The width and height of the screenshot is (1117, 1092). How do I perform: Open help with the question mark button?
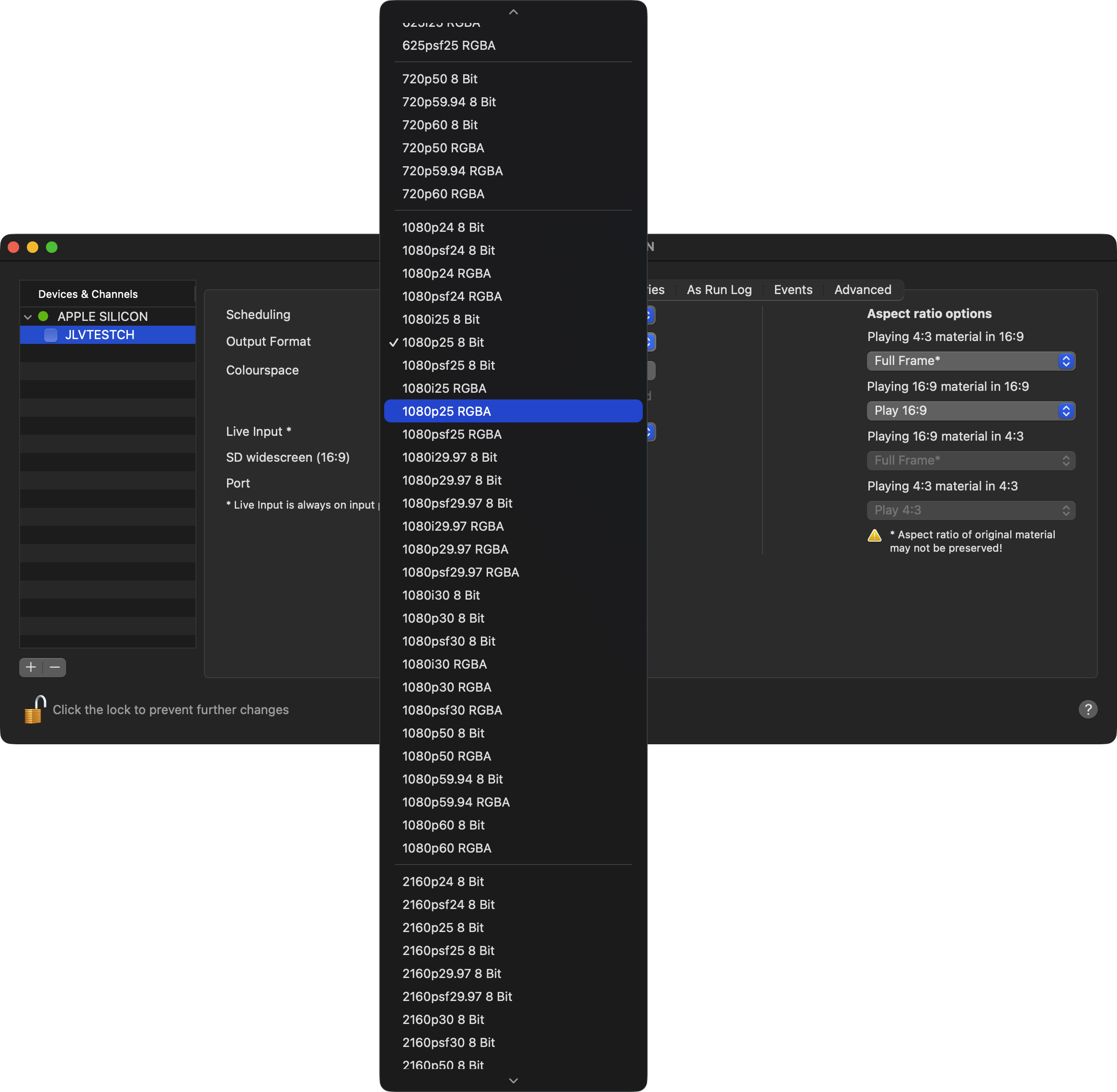click(x=1088, y=709)
